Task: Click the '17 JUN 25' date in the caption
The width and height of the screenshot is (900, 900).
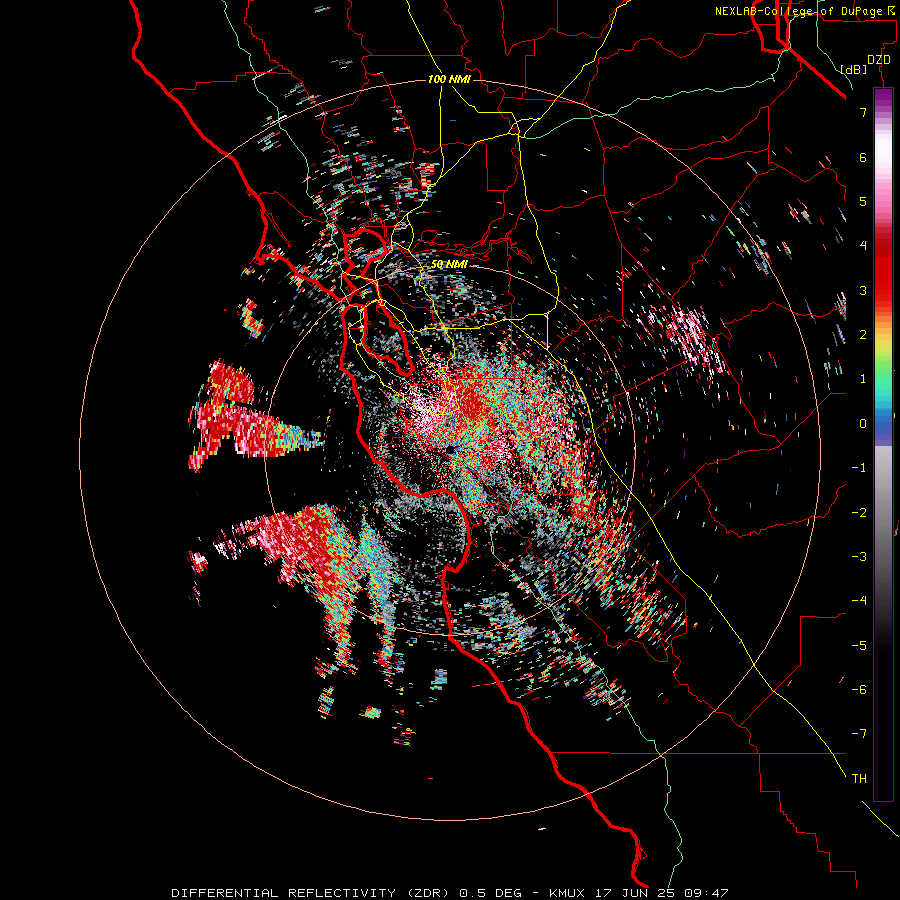Action: point(635,893)
